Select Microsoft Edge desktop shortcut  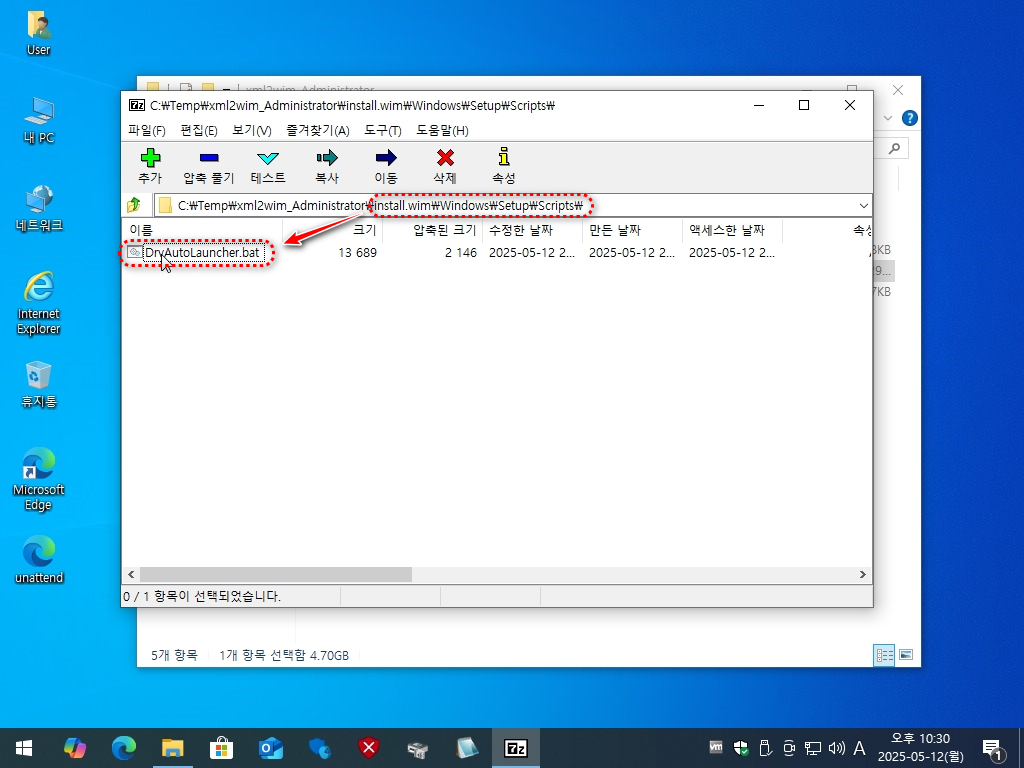coord(39,479)
